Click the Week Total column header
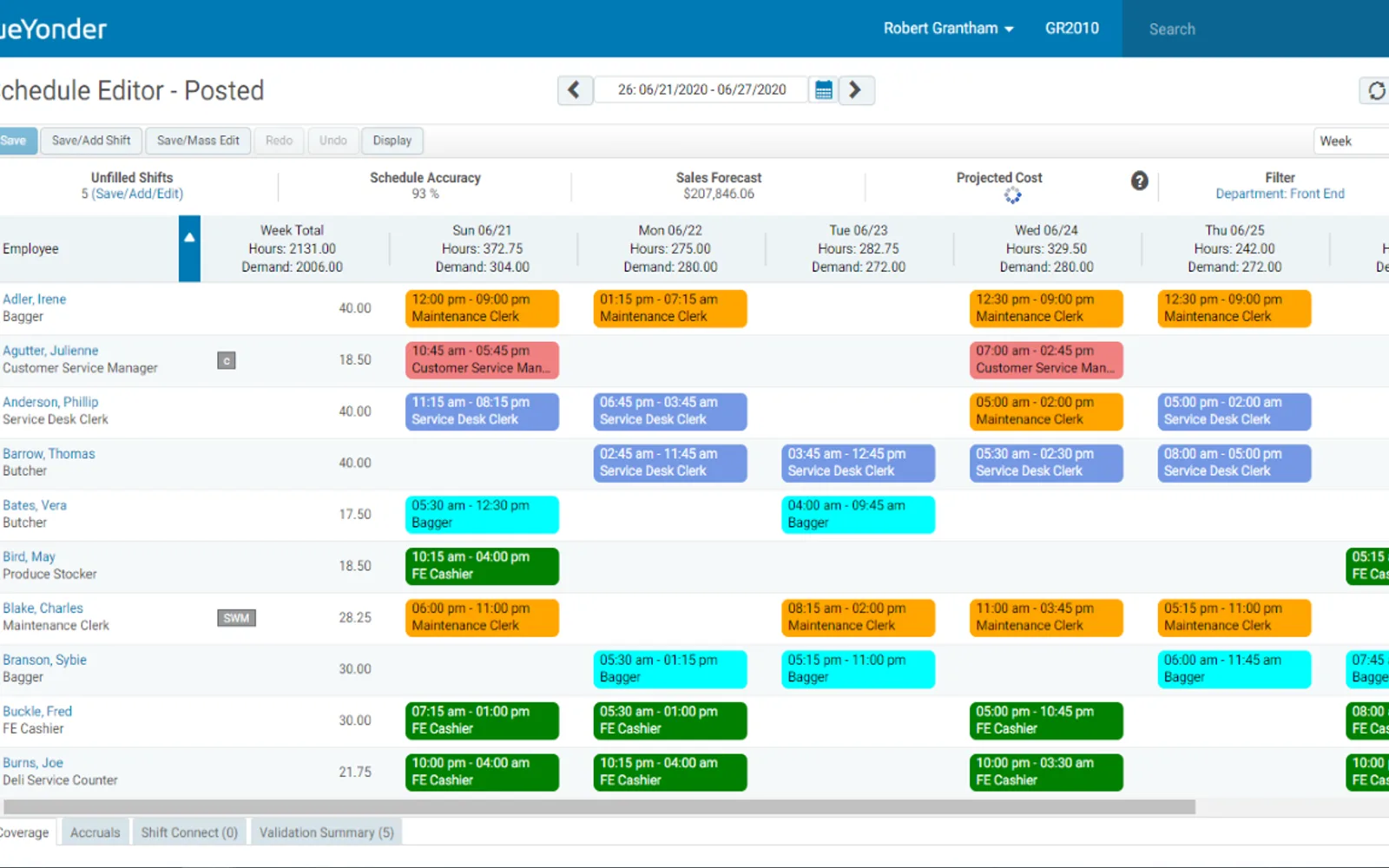This screenshot has width=1389, height=868. click(292, 248)
